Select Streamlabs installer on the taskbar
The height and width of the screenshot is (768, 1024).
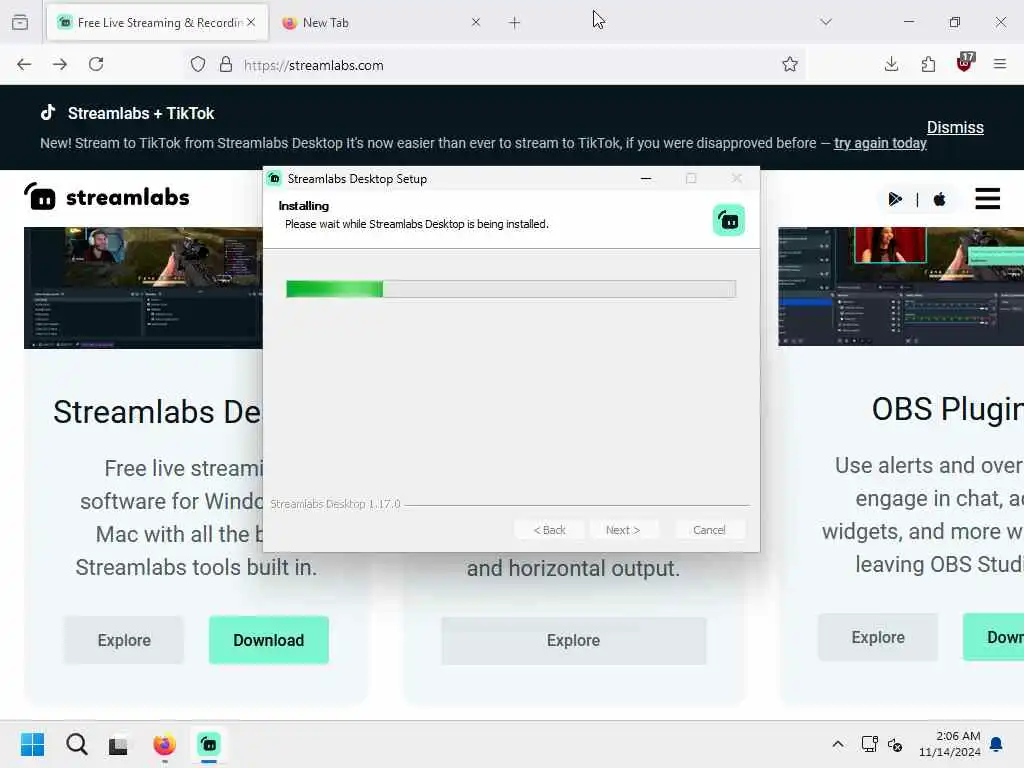coord(209,744)
